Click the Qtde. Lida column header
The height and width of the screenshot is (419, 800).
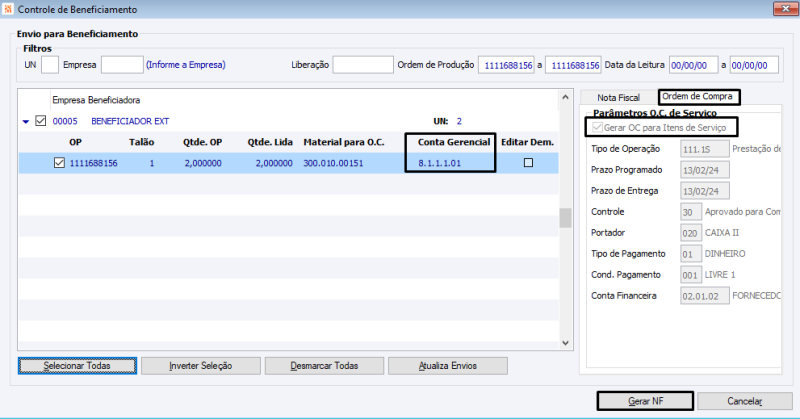pyautogui.click(x=270, y=142)
